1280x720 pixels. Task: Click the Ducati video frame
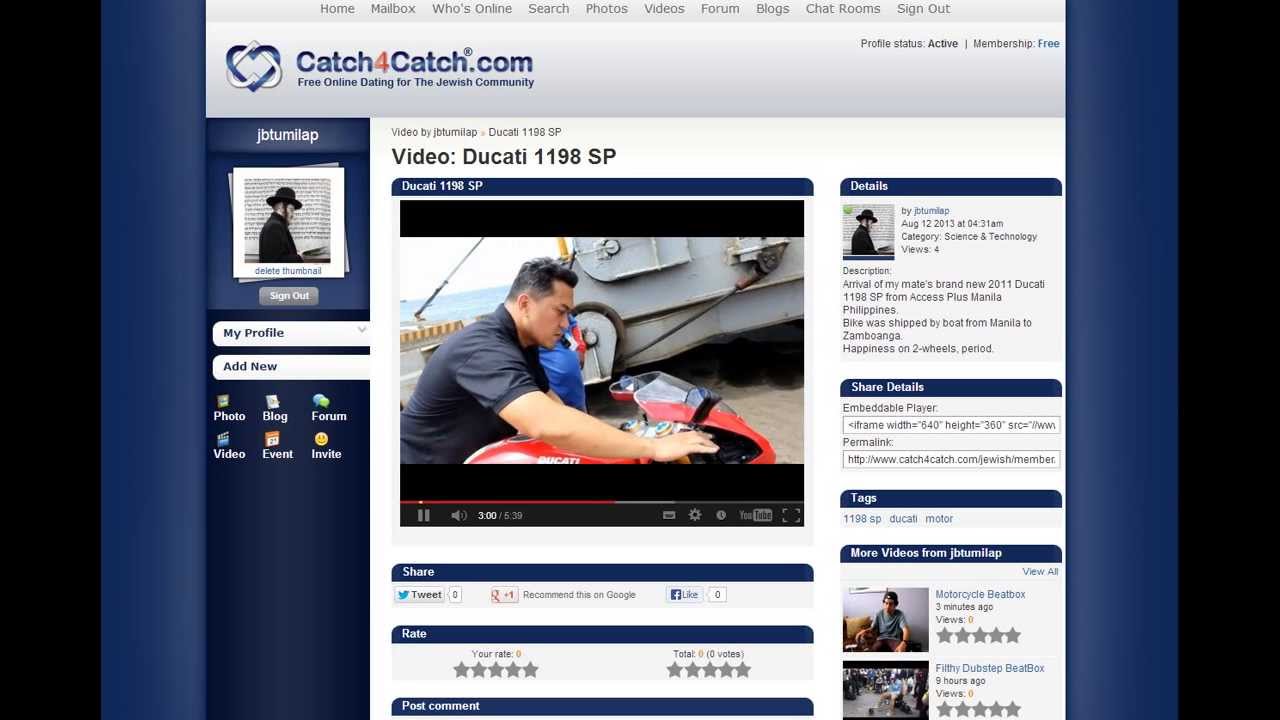pyautogui.click(x=602, y=350)
